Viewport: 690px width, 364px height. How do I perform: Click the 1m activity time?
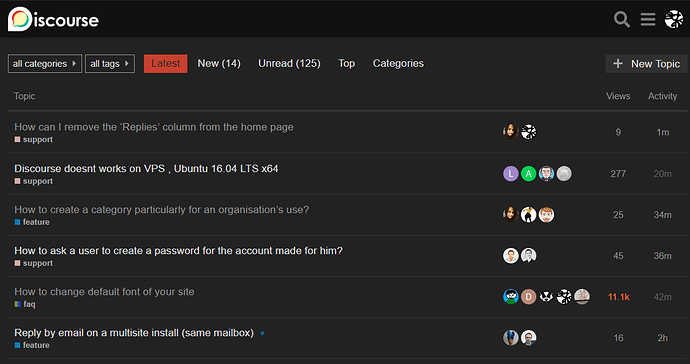[x=663, y=132]
